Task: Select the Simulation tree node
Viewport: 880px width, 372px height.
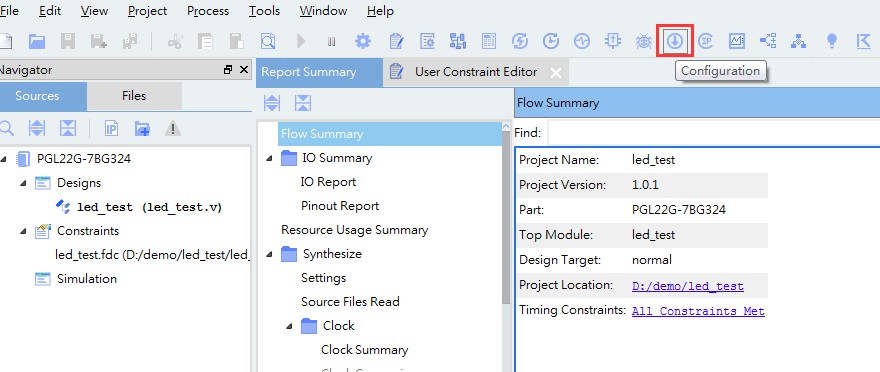Action: (86, 279)
